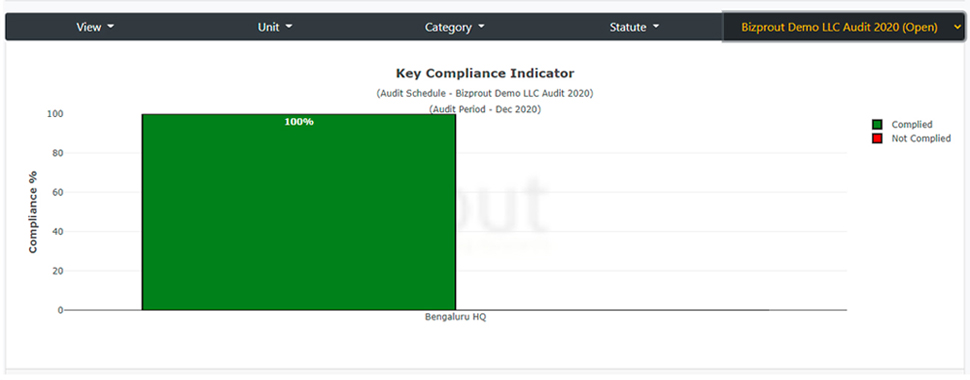Click the green Complied legend swatch

[877, 124]
